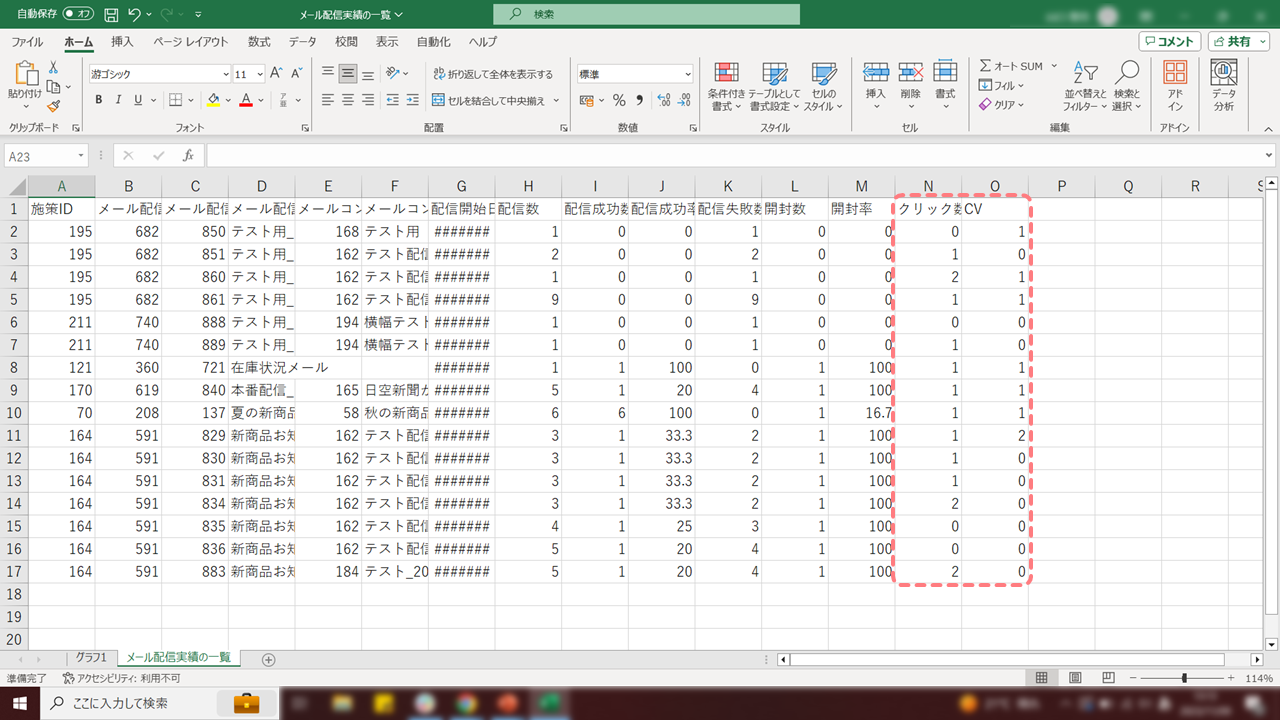Screen dimensions: 1280x720
Task: Select the column N header
Action: (928, 186)
